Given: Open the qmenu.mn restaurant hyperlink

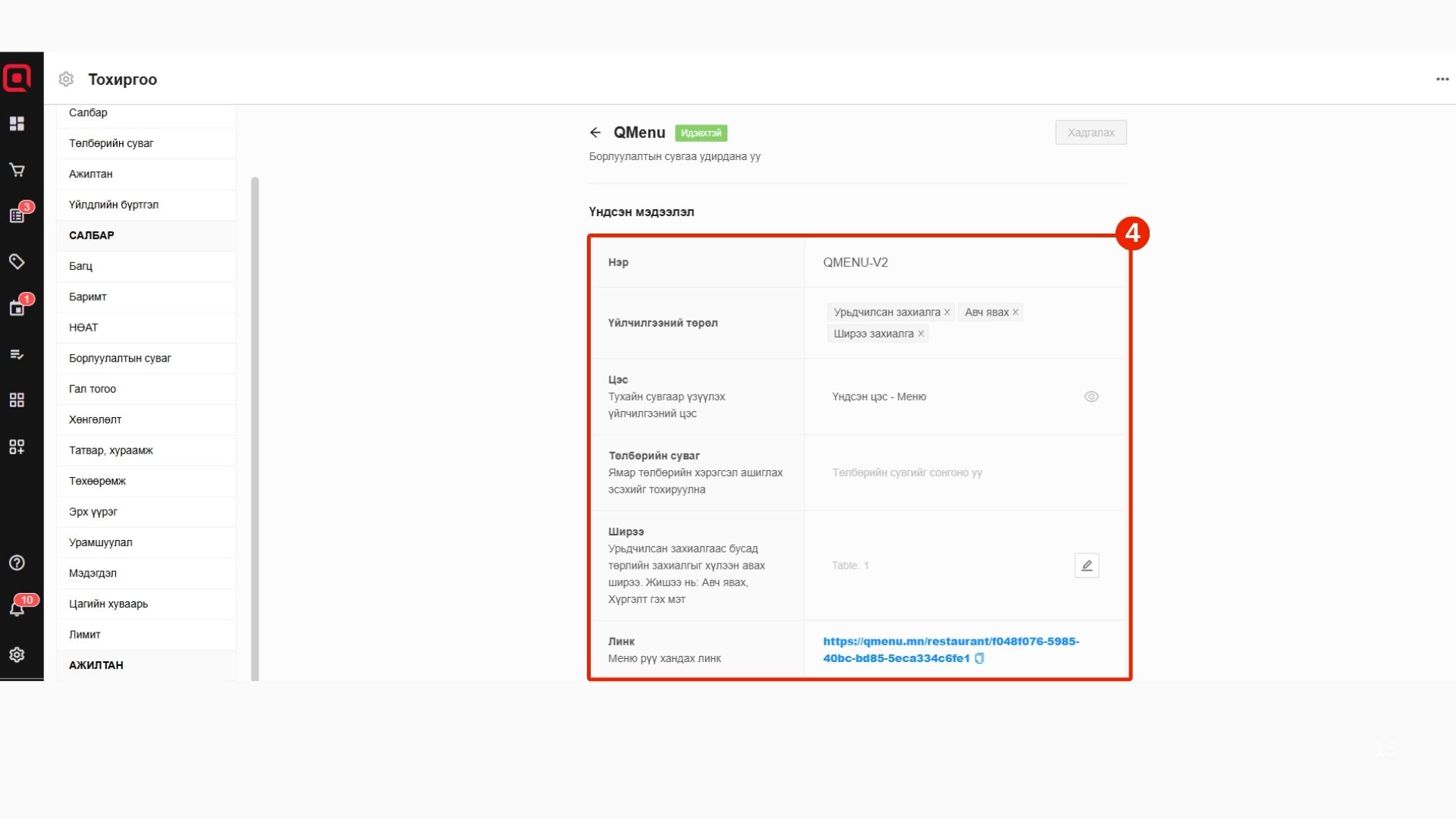Looking at the screenshot, I should point(950,642).
